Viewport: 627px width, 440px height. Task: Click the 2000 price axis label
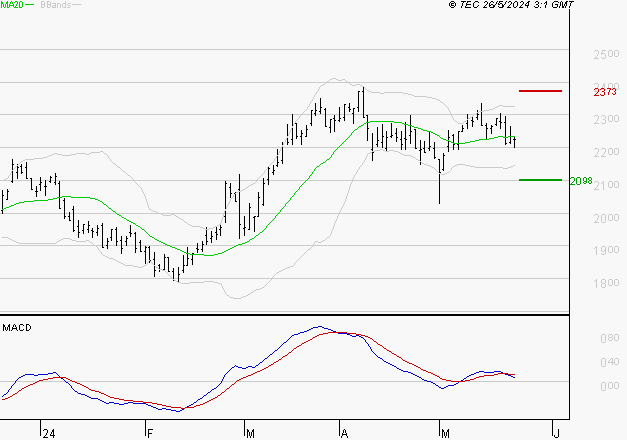(606, 218)
